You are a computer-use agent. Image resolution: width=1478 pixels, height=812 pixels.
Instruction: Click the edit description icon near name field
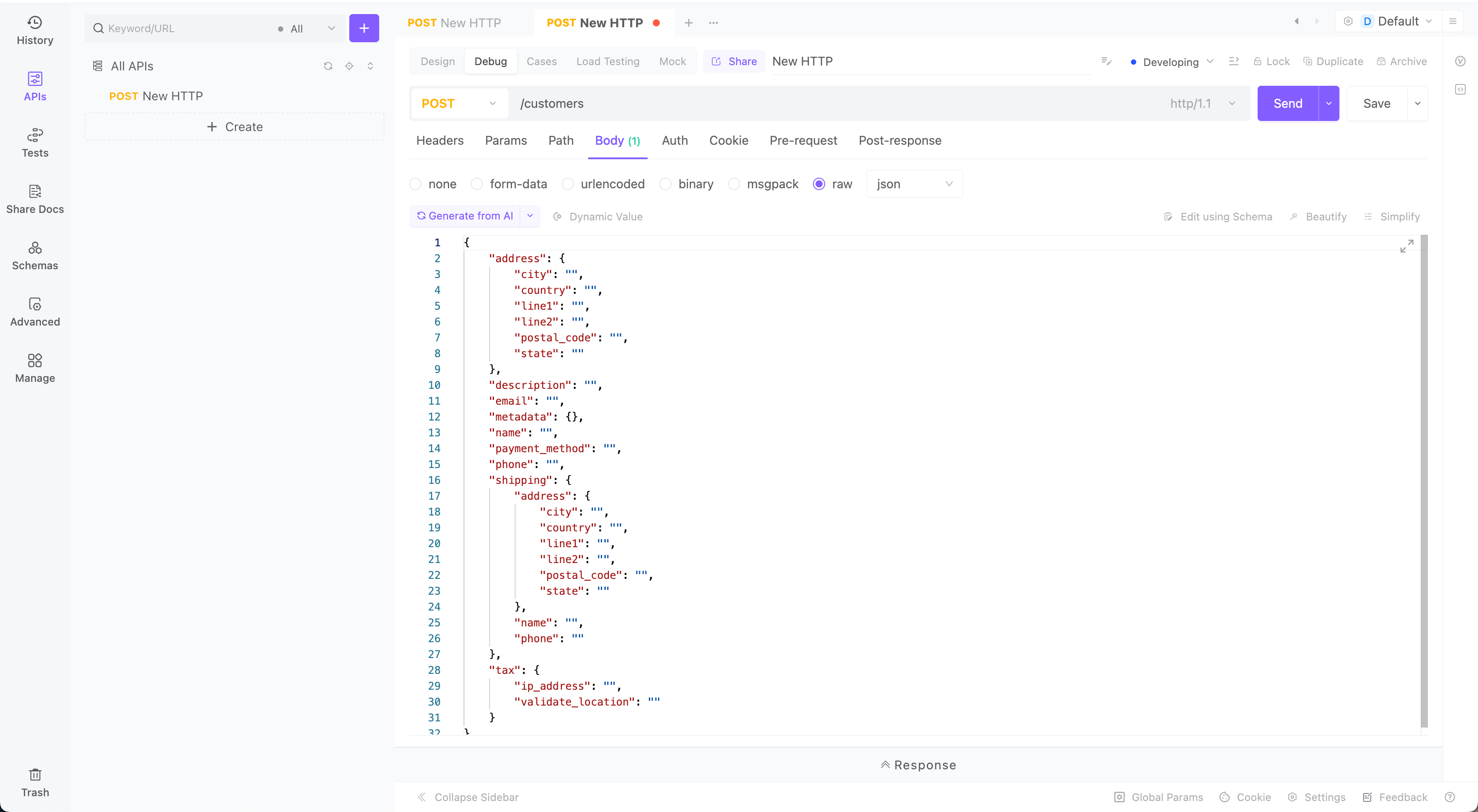click(x=1106, y=62)
